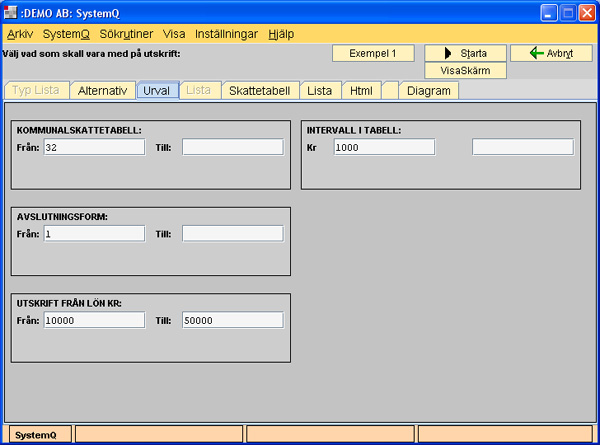
Task: Click Utskrift från lön Till field
Action: point(232,320)
